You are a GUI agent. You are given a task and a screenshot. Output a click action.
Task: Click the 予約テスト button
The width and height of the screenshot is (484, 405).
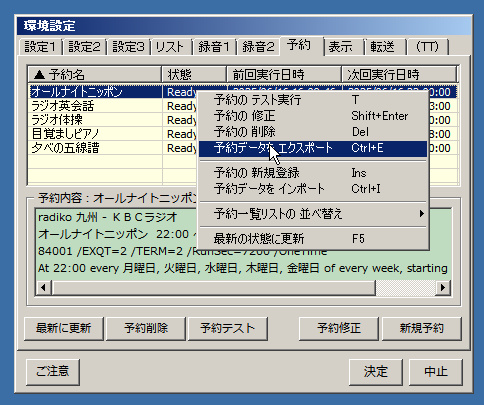click(x=228, y=328)
